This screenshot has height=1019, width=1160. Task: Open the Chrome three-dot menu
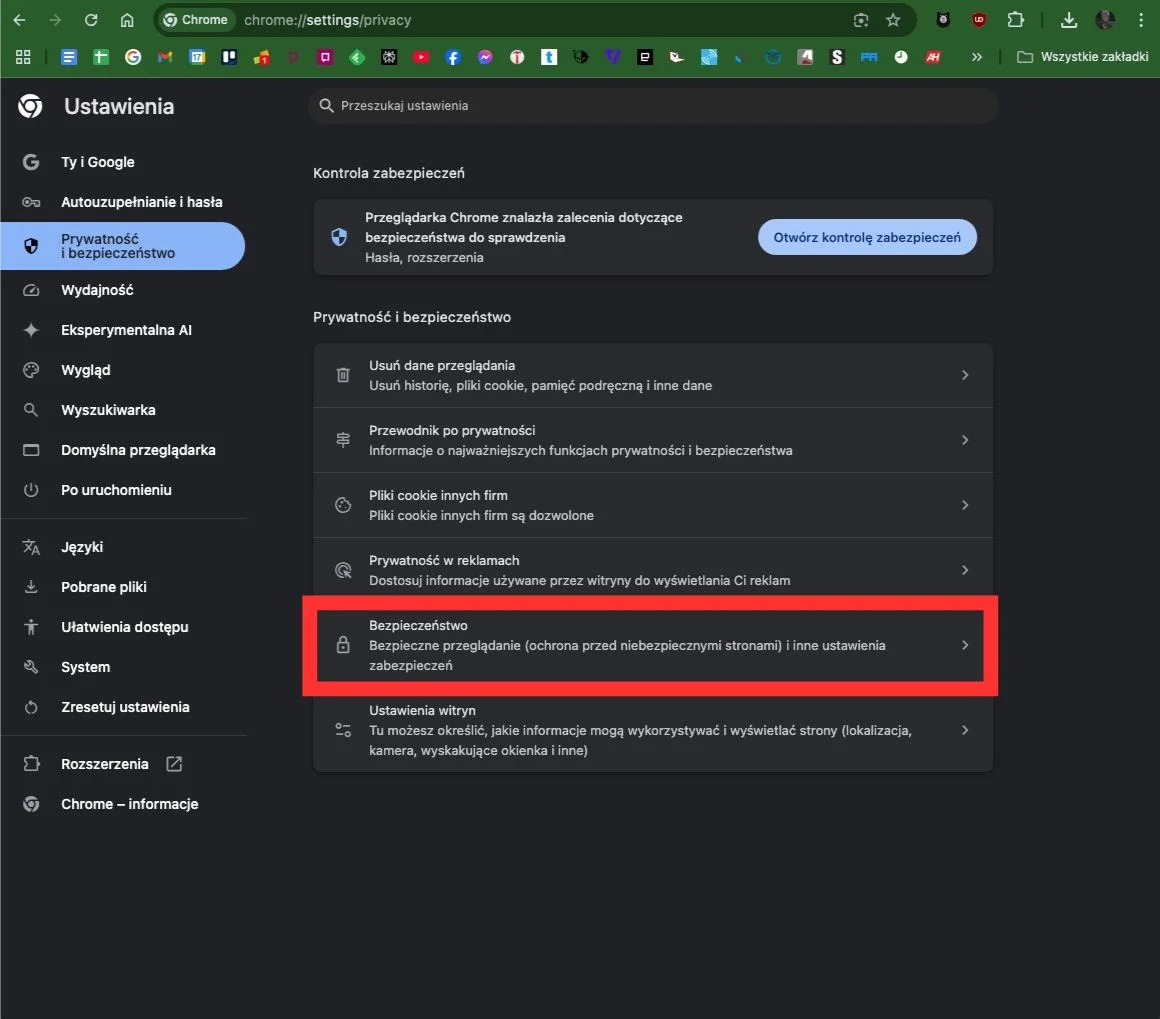pos(1141,20)
